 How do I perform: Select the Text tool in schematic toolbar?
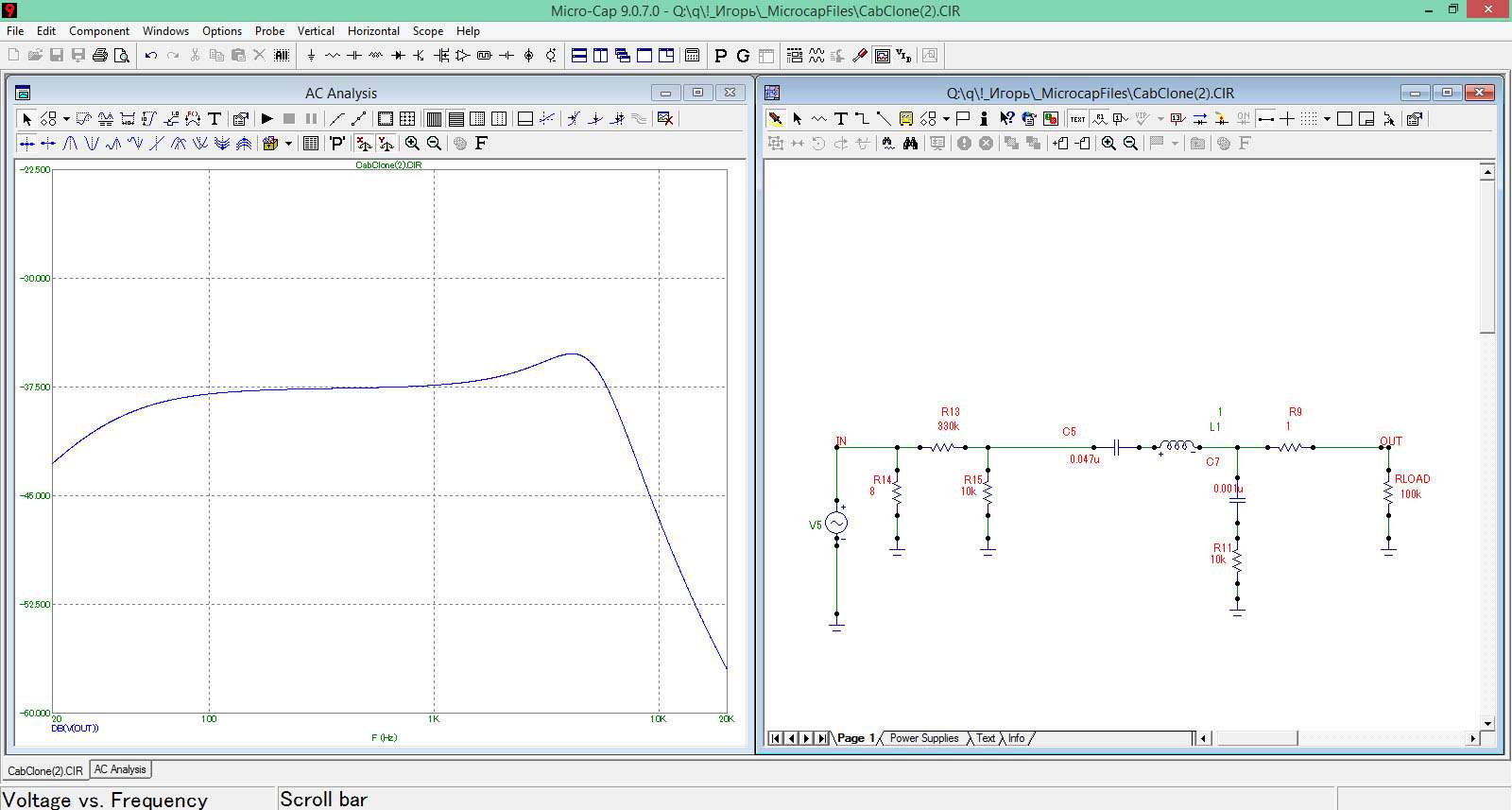click(x=840, y=119)
